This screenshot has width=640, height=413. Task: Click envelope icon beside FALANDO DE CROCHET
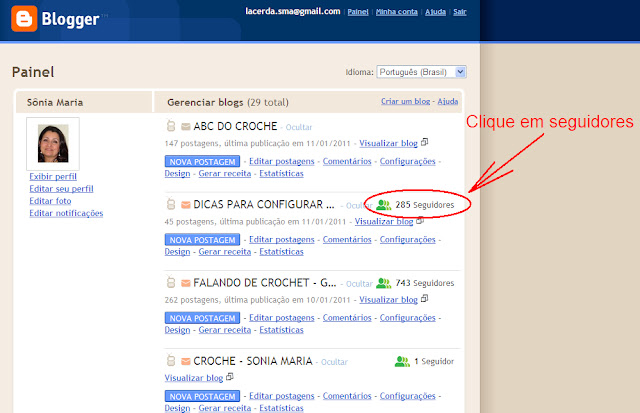point(186,283)
